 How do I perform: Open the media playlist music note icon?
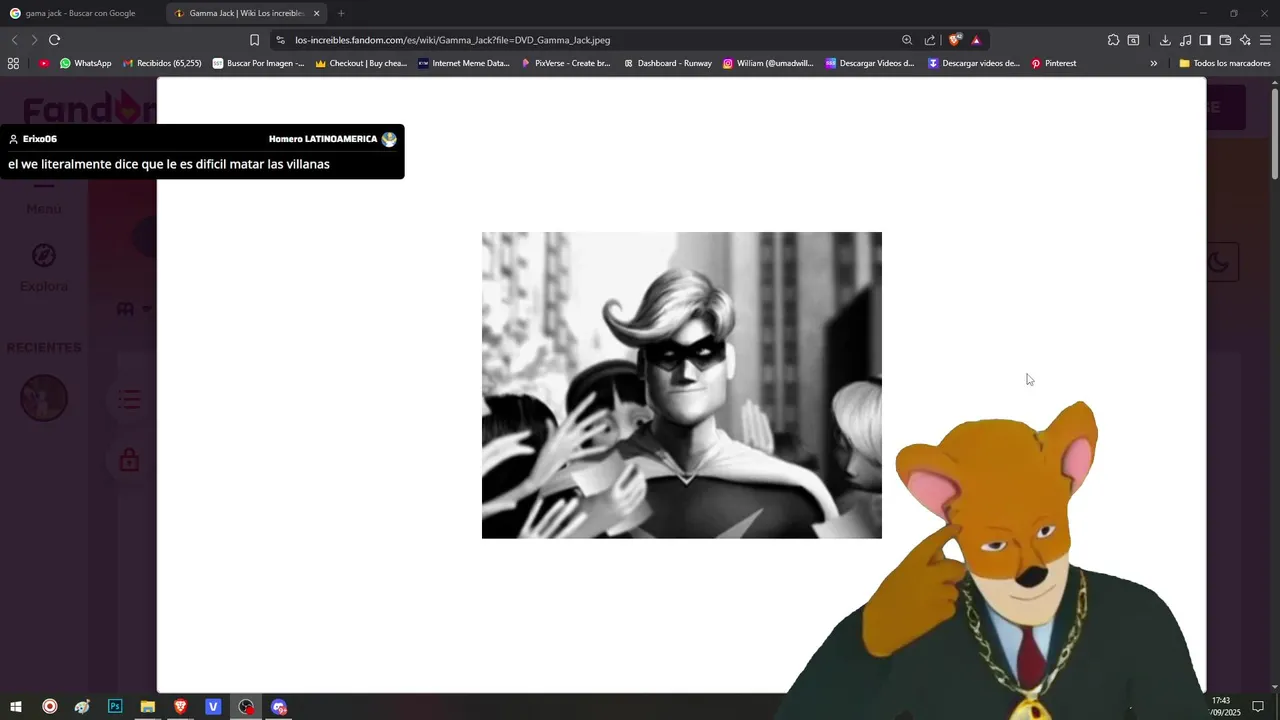tap(1185, 40)
